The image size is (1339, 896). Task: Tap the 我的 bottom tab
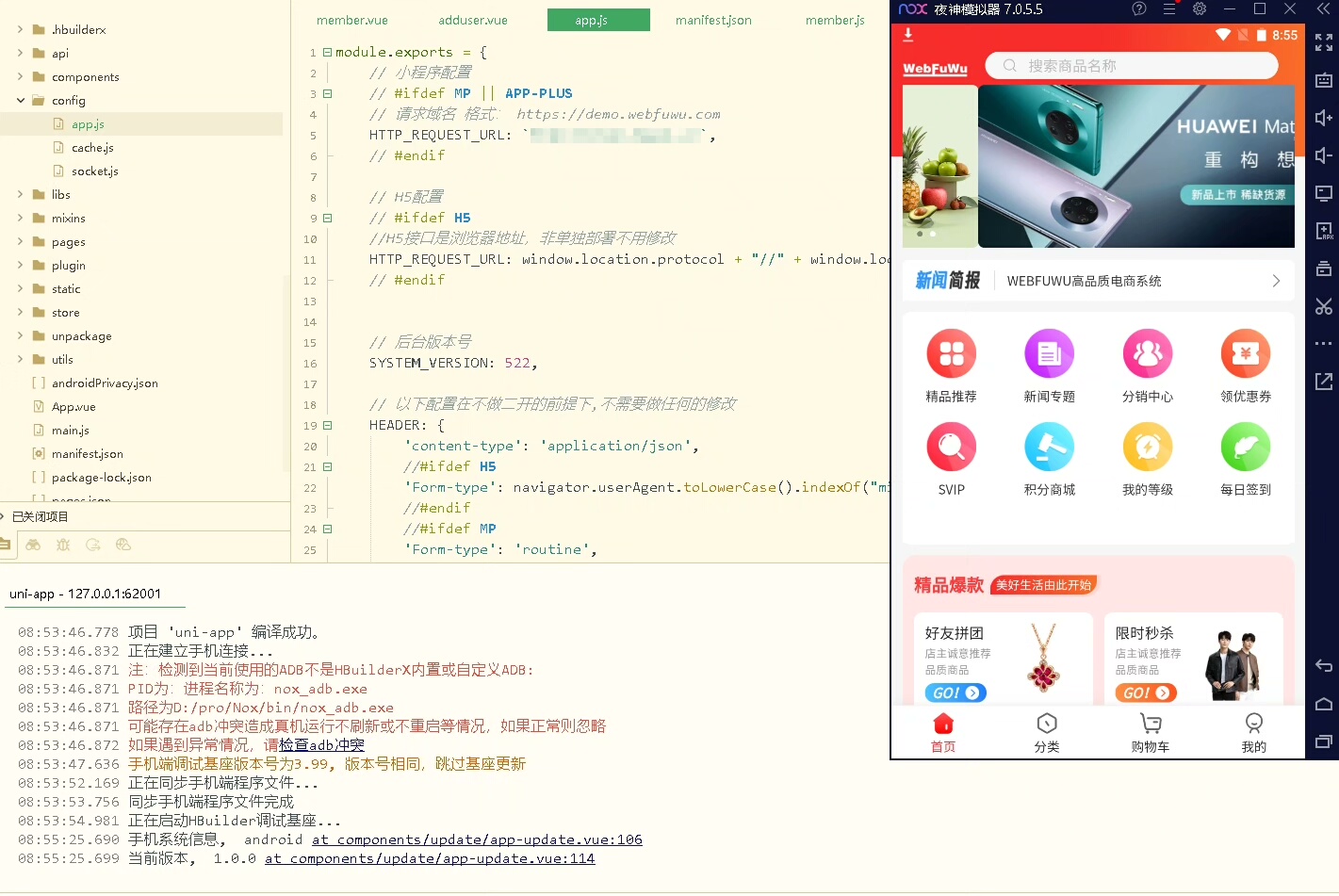1254,732
